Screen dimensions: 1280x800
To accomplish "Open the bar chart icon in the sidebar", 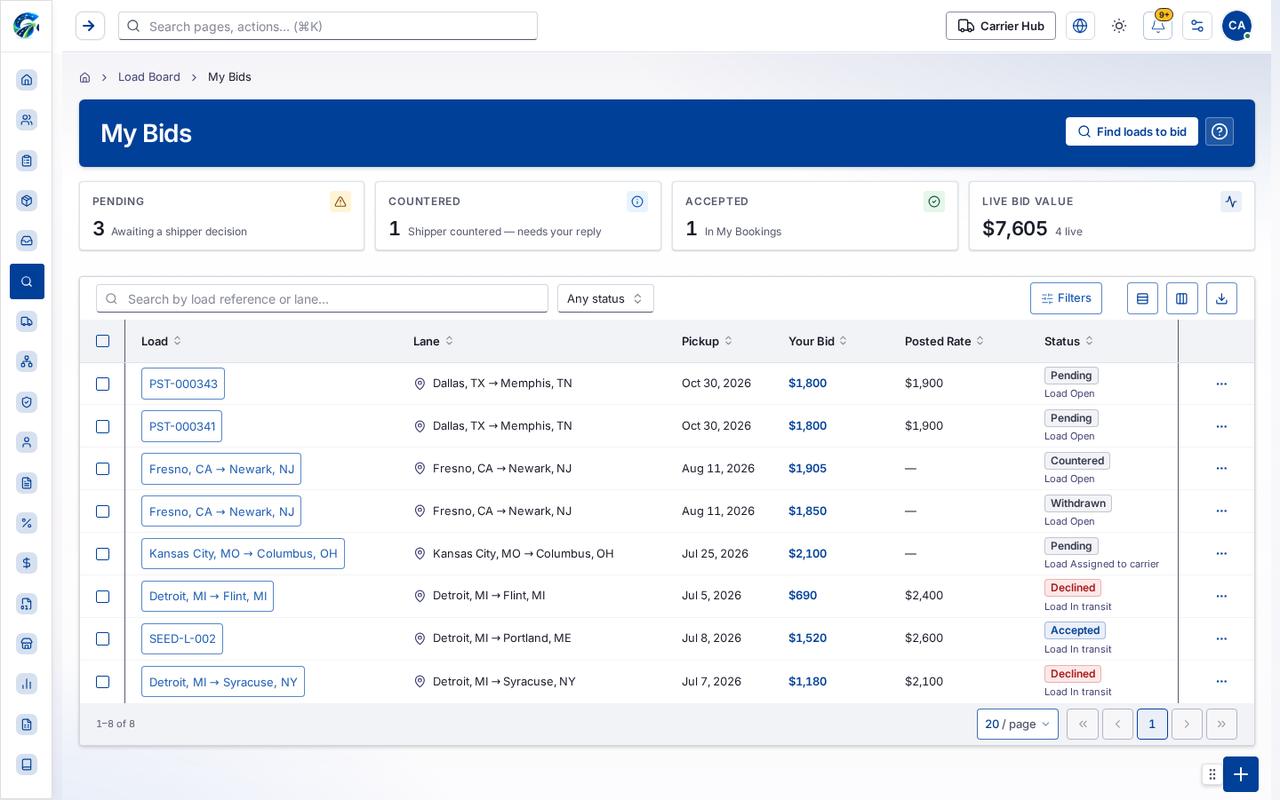I will pyautogui.click(x=27, y=684).
